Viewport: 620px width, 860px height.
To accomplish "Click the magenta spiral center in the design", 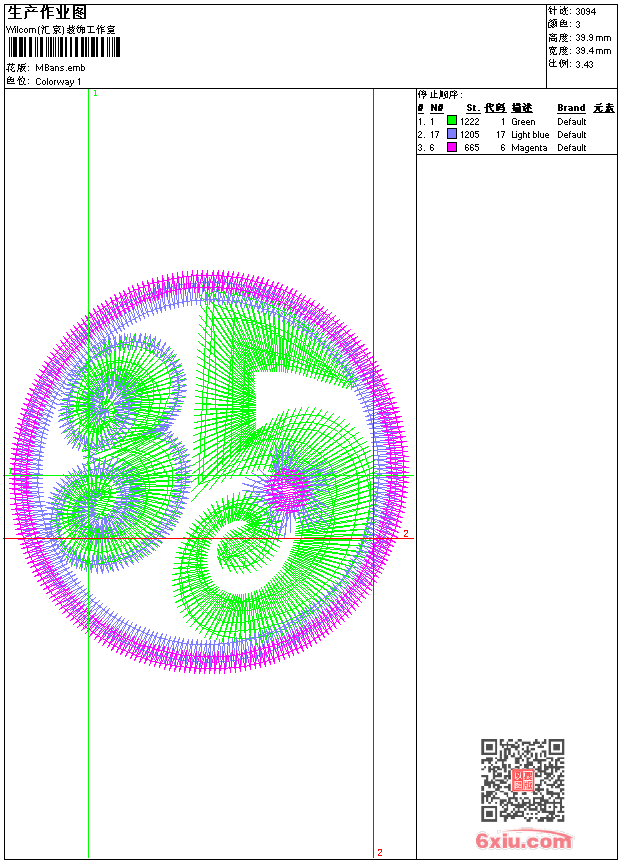I will pos(290,485).
